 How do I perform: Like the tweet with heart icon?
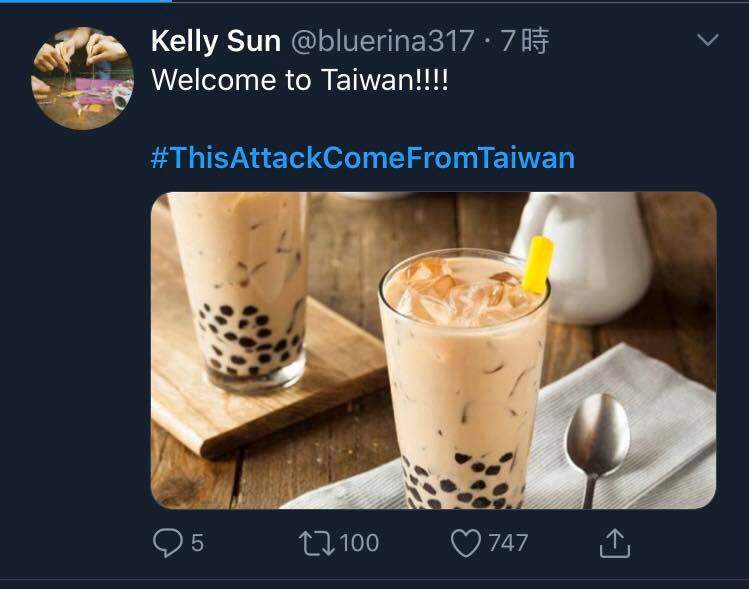(466, 544)
